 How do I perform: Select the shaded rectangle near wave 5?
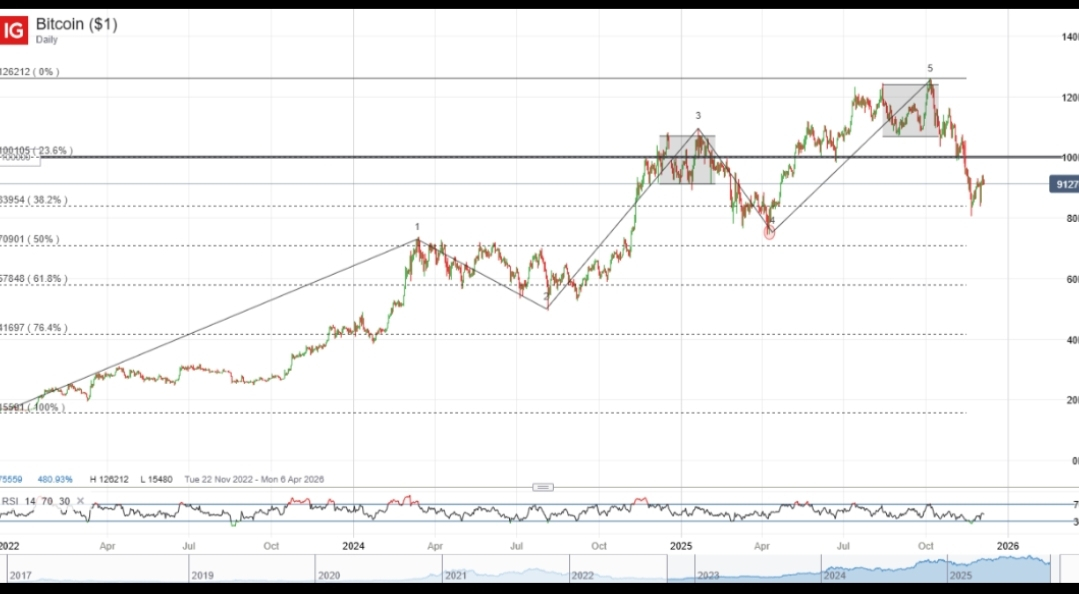tap(909, 110)
